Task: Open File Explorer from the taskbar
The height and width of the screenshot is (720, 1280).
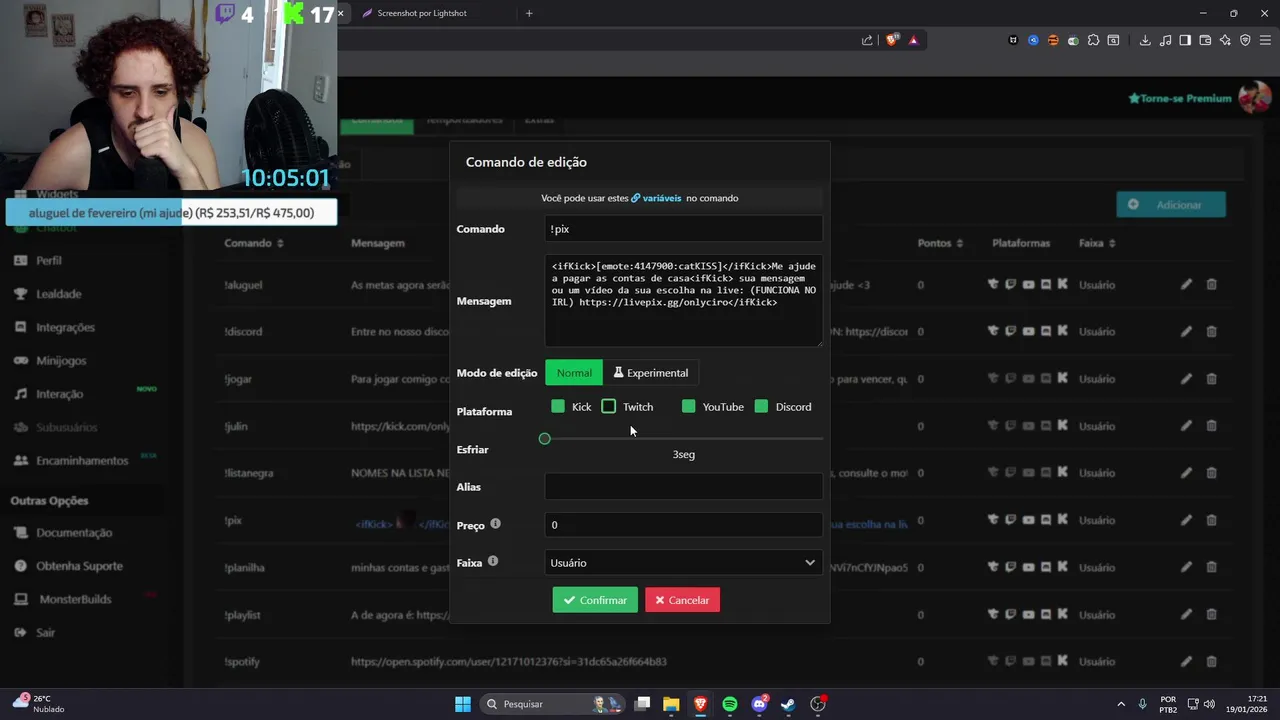Action: (671, 704)
